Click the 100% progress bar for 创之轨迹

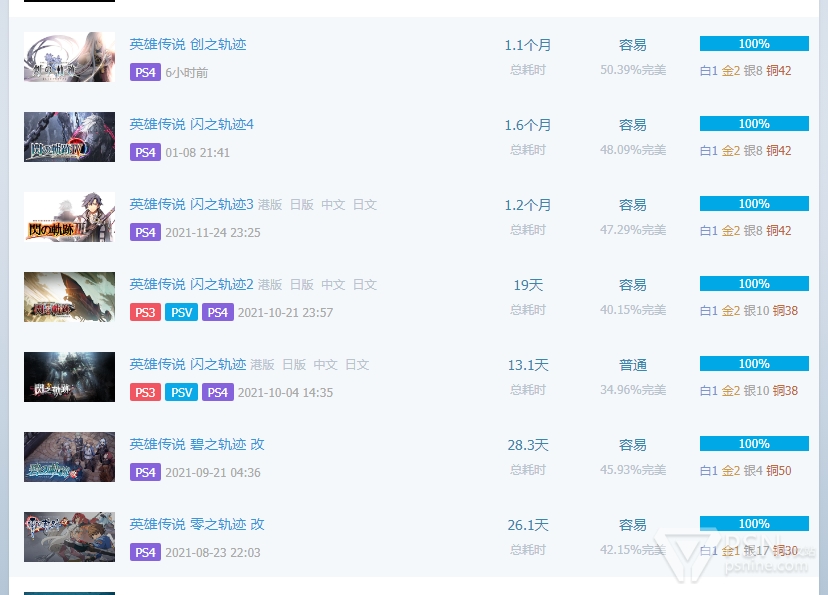[754, 44]
